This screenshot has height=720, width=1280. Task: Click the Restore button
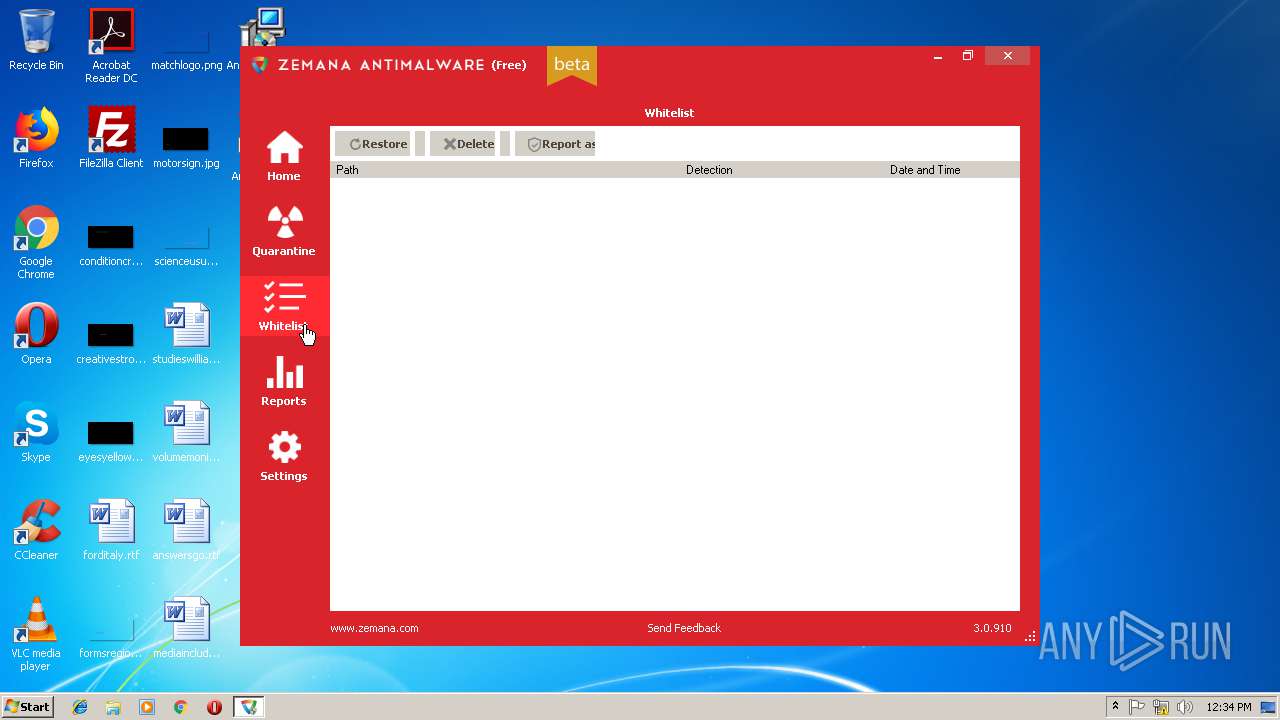[373, 144]
